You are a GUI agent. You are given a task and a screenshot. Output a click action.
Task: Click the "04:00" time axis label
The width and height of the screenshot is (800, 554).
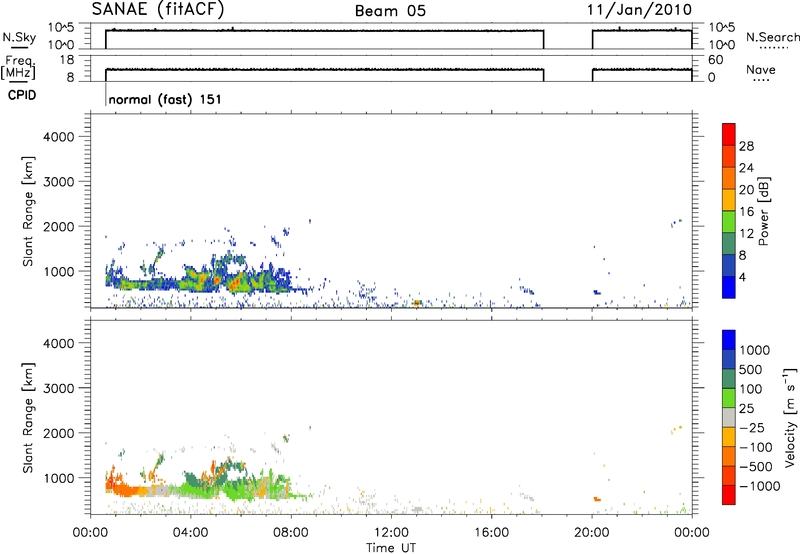point(190,533)
